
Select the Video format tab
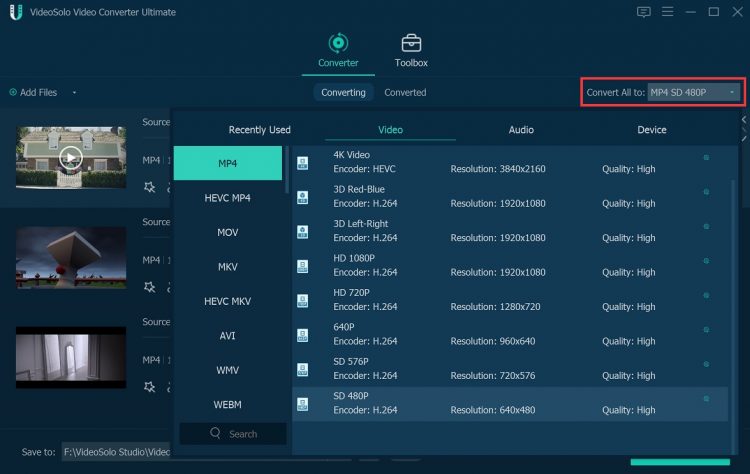[390, 130]
